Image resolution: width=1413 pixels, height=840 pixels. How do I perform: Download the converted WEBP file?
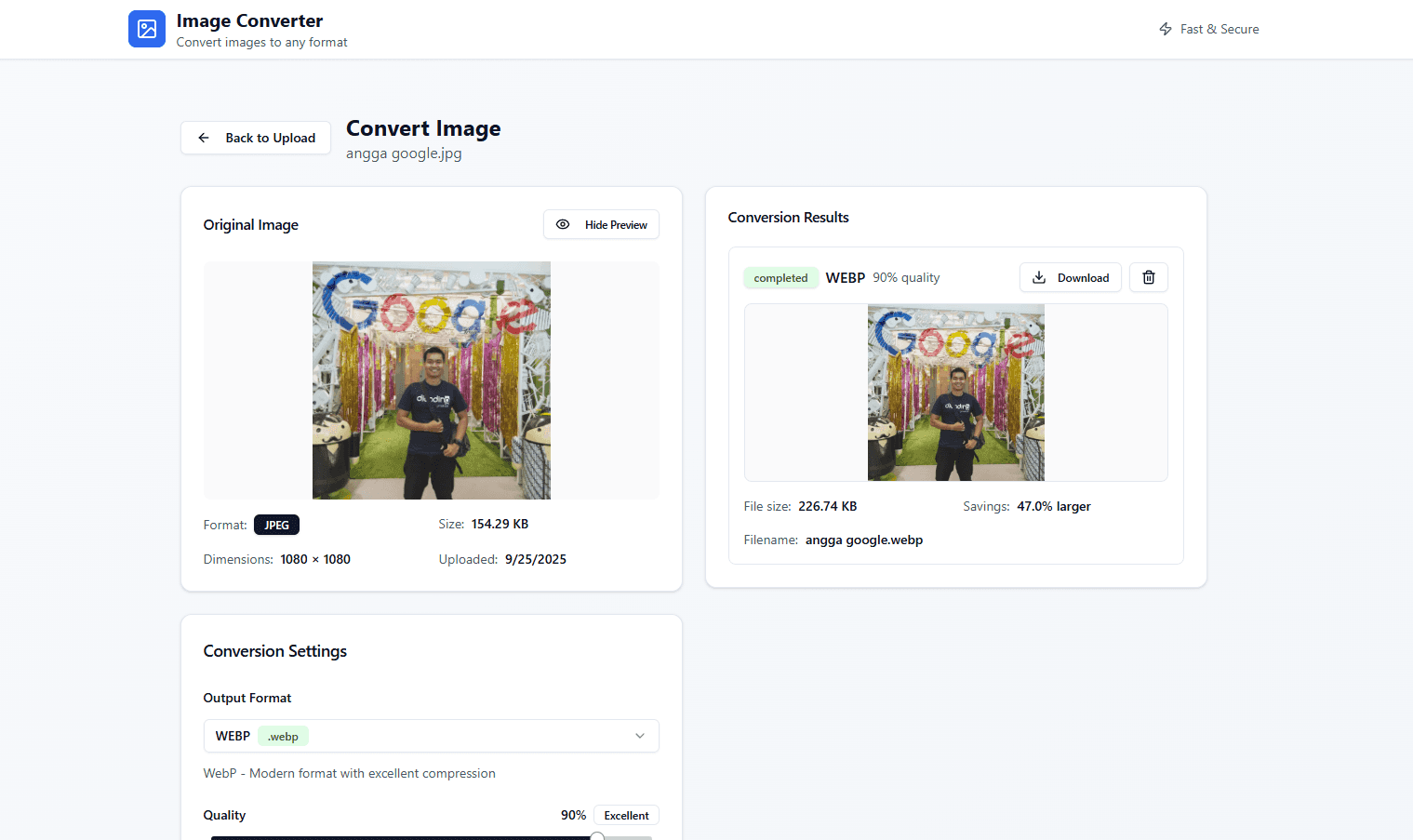[x=1071, y=277]
